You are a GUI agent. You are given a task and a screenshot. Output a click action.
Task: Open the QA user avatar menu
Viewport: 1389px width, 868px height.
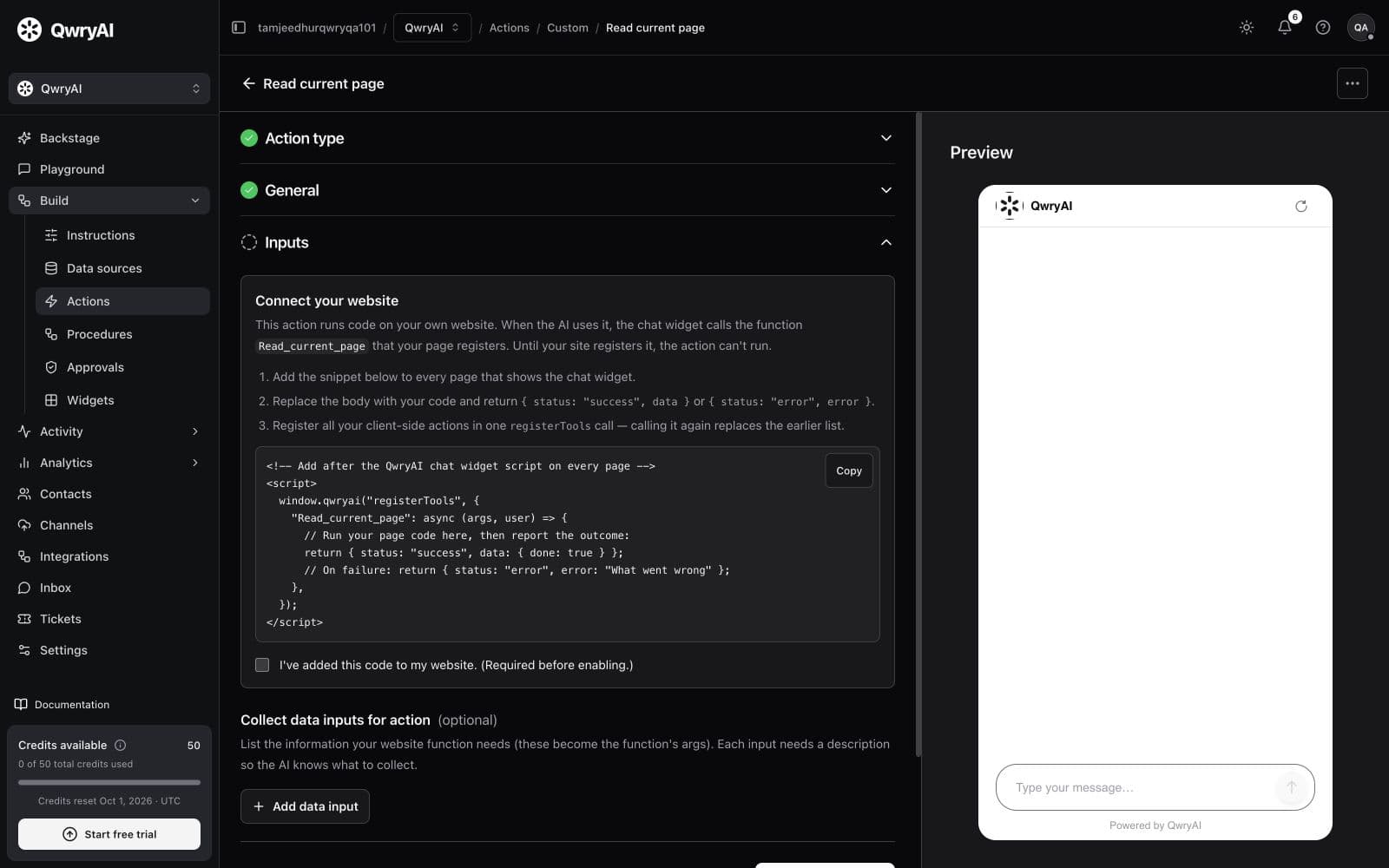tap(1361, 28)
